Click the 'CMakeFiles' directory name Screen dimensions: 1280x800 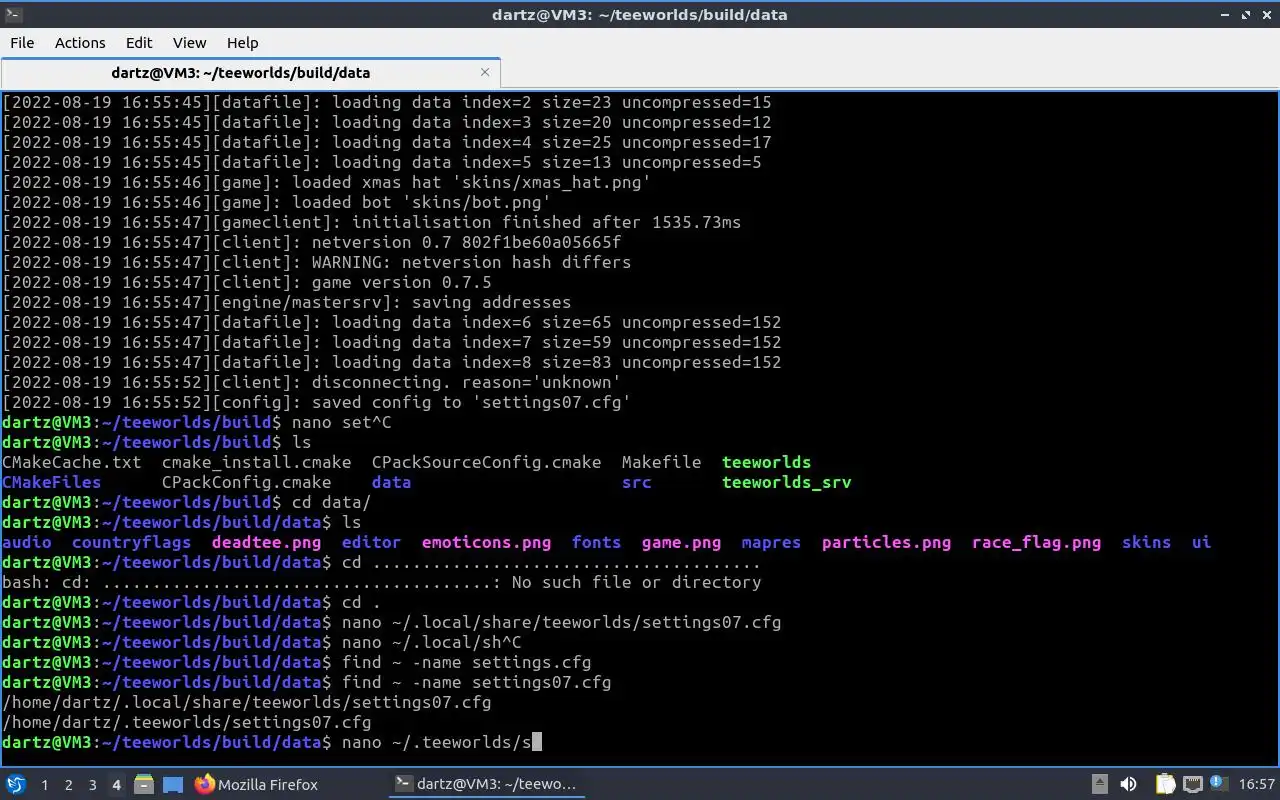[x=51, y=482]
